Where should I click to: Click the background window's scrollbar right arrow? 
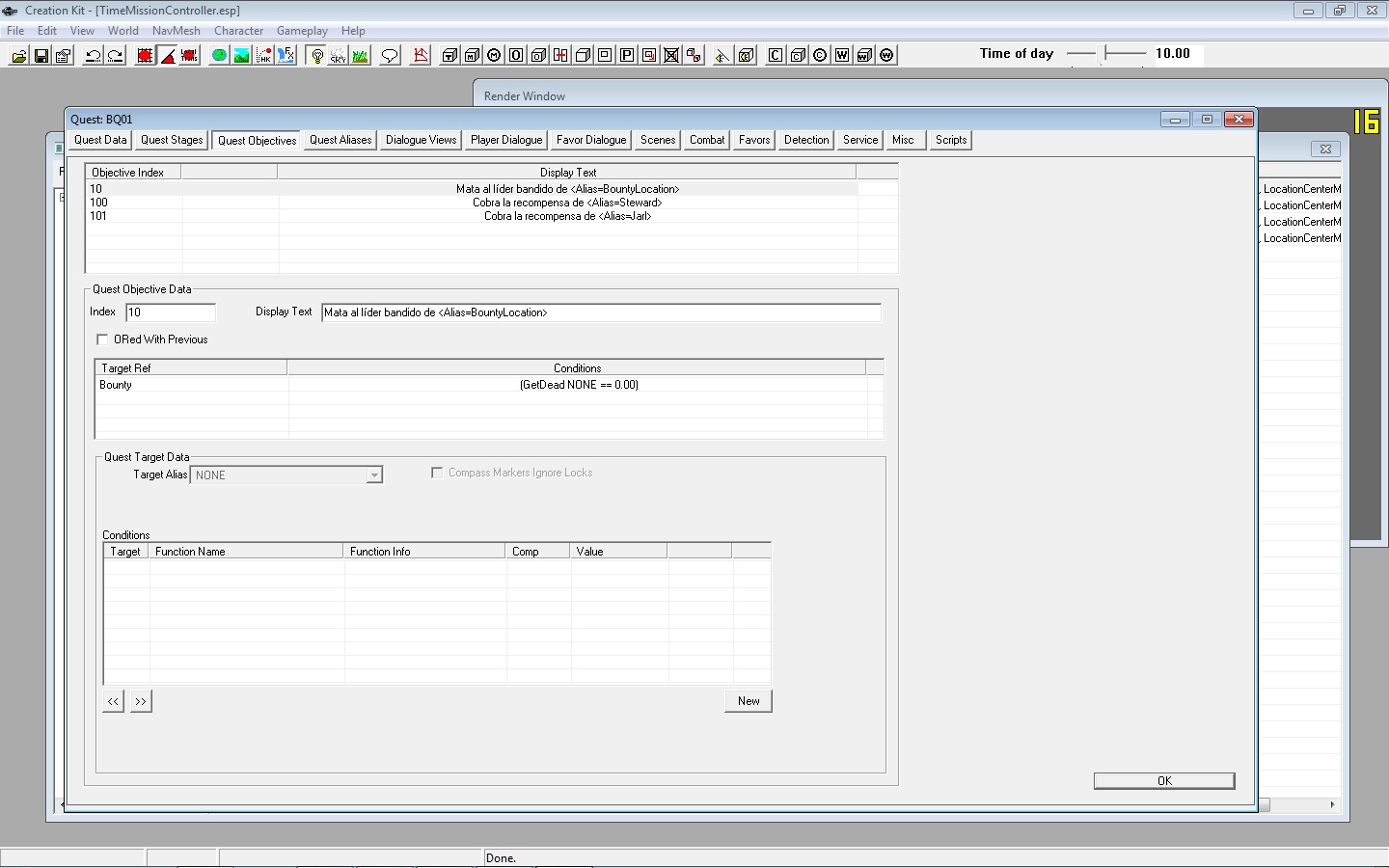[1332, 804]
